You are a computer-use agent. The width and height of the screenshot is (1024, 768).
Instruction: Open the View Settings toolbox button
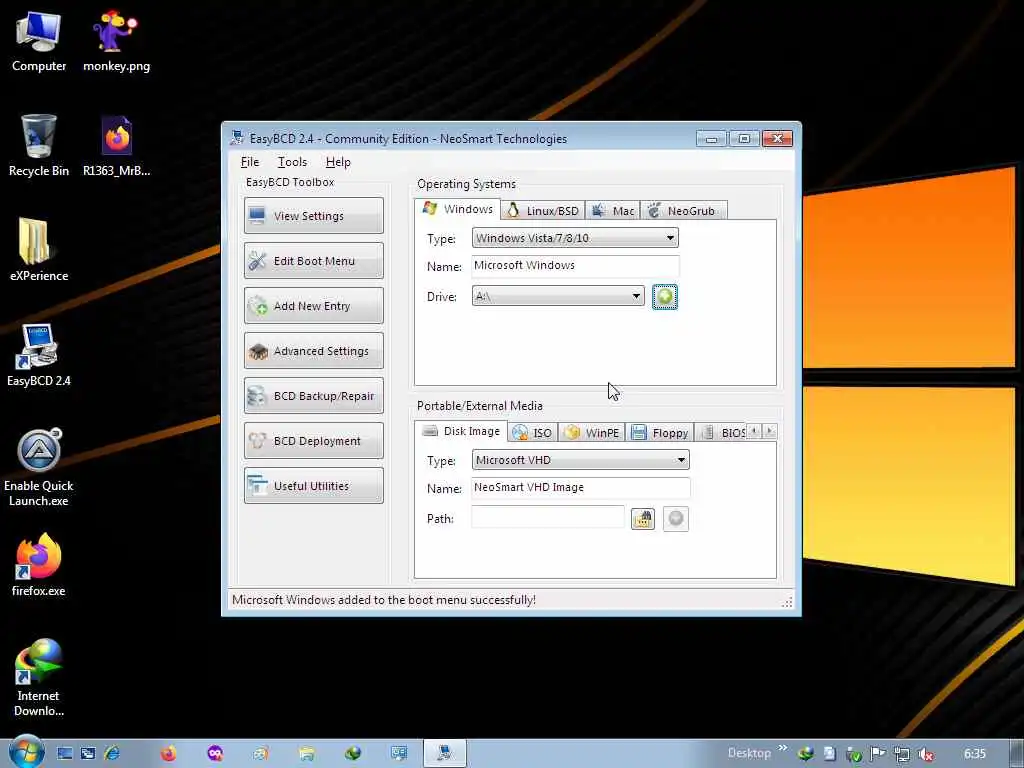click(x=313, y=216)
